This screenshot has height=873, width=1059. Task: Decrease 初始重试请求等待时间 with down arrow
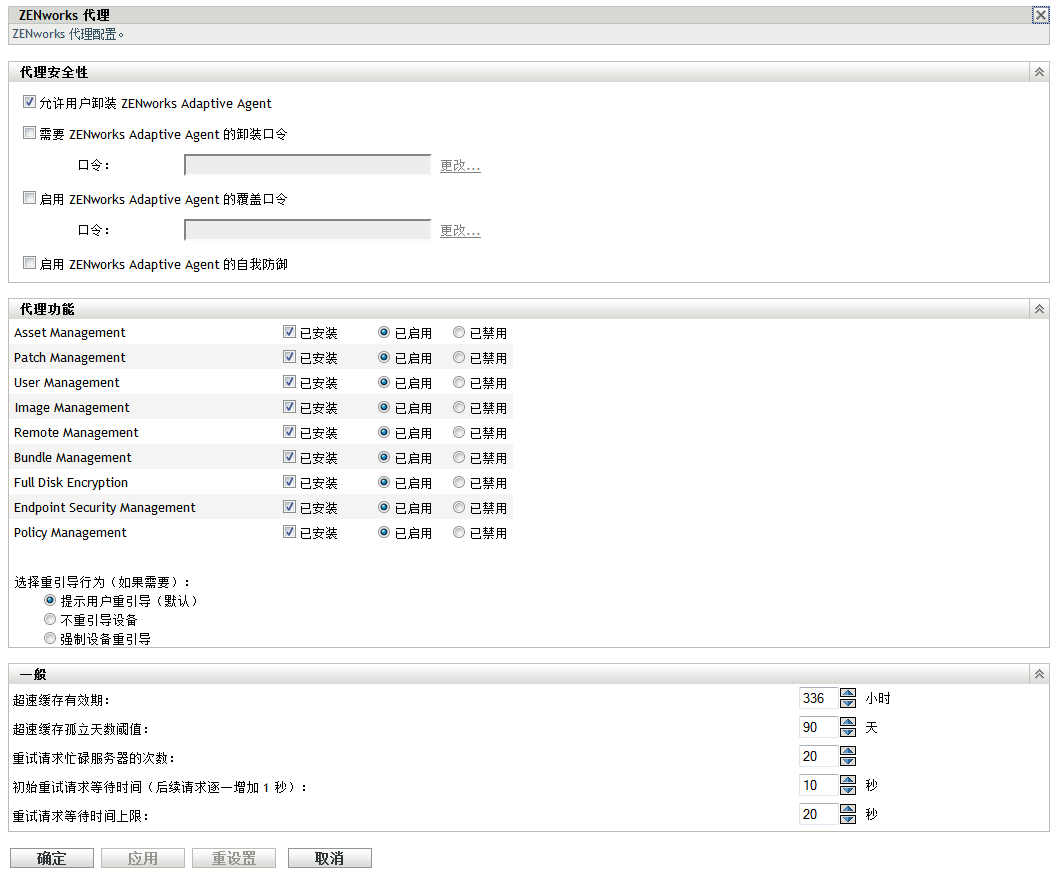pyautogui.click(x=848, y=790)
